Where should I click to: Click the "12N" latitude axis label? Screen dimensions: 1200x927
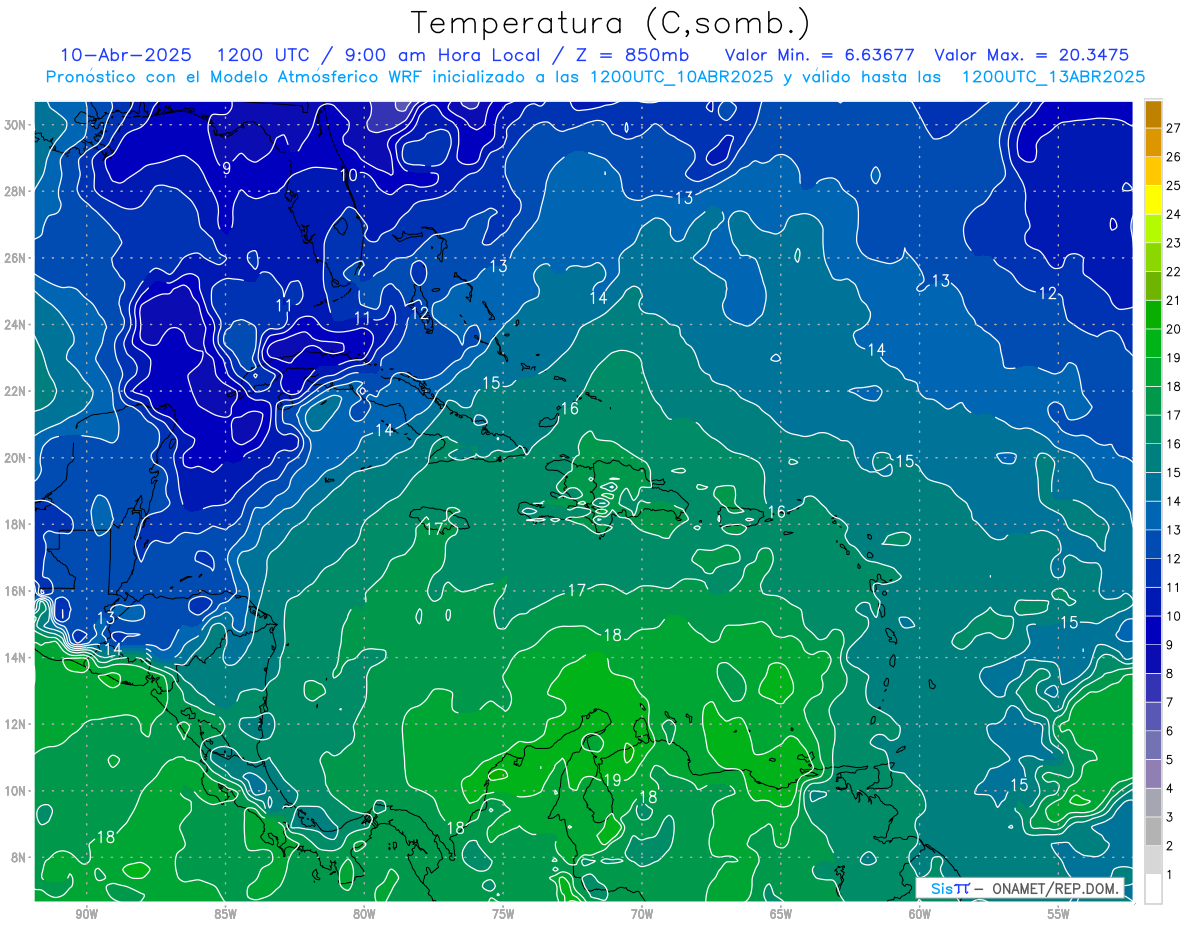tap(16, 724)
